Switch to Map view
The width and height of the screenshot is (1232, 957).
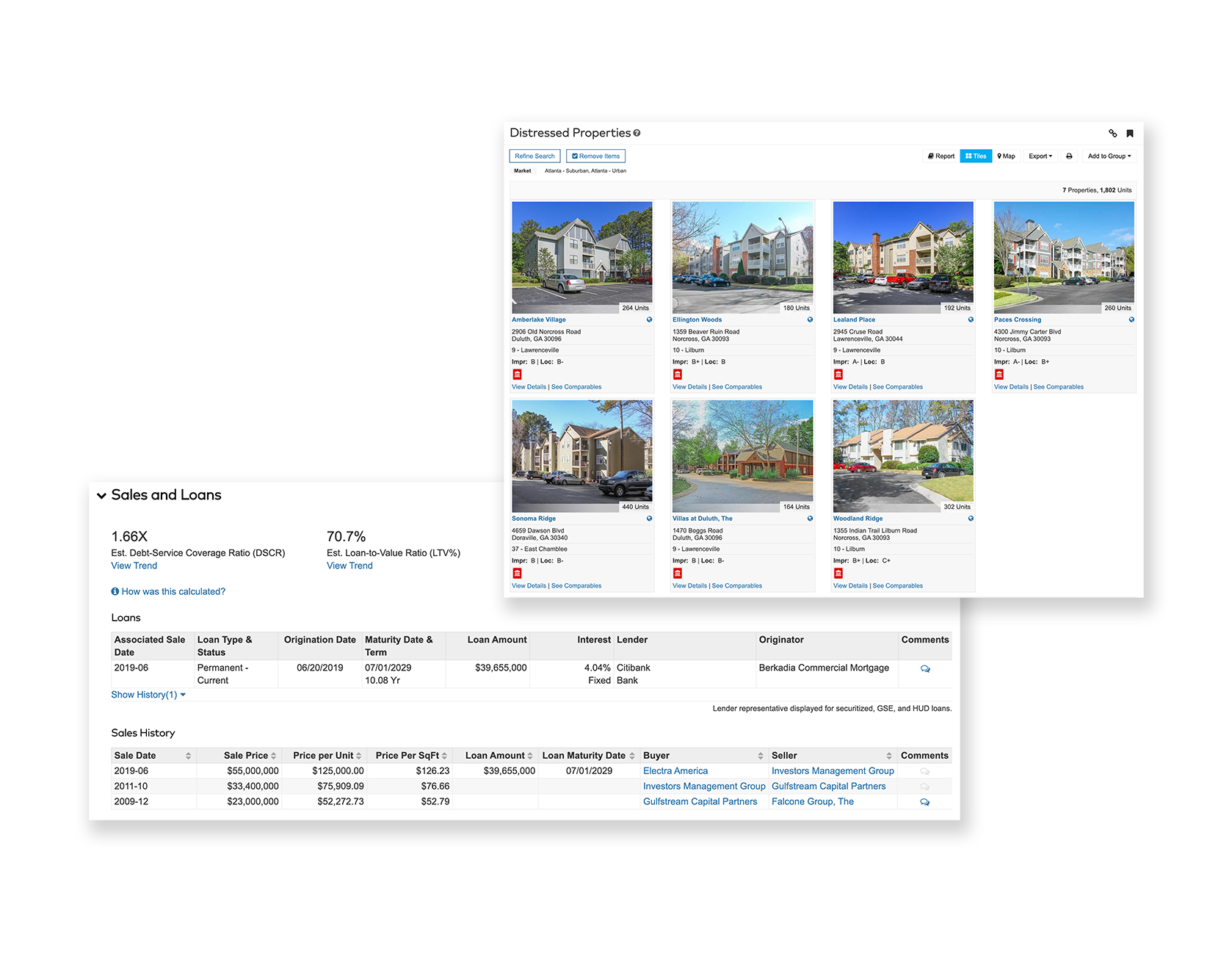coord(1006,156)
